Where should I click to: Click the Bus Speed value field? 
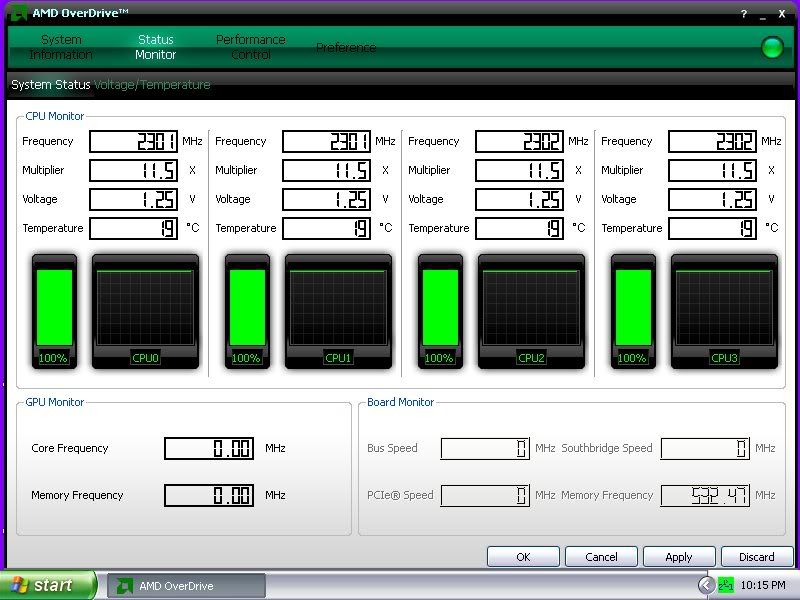click(485, 448)
